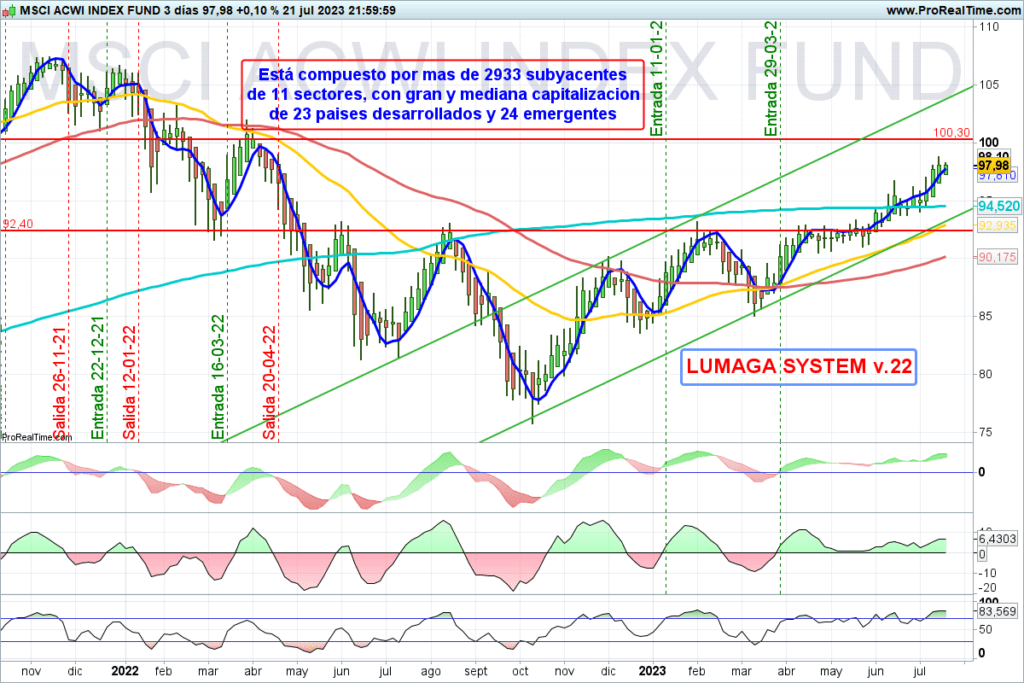Click the candlestick icon beside the chart title
The height and width of the screenshot is (683, 1024).
pos(9,10)
